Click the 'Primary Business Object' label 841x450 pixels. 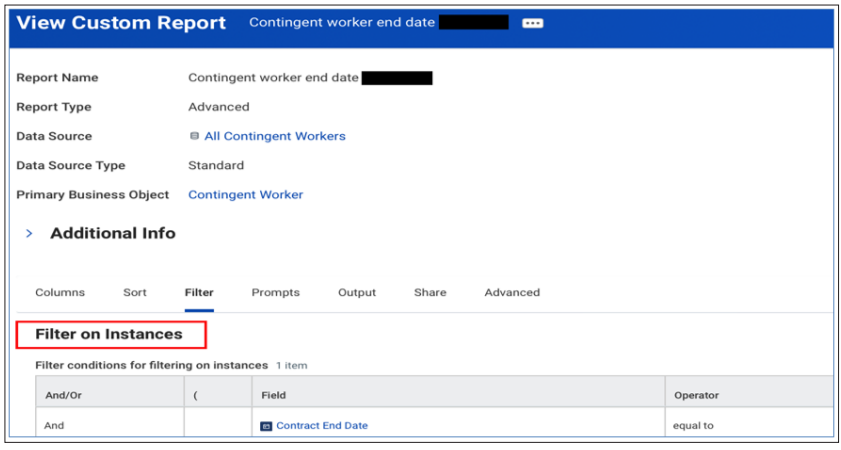(93, 195)
